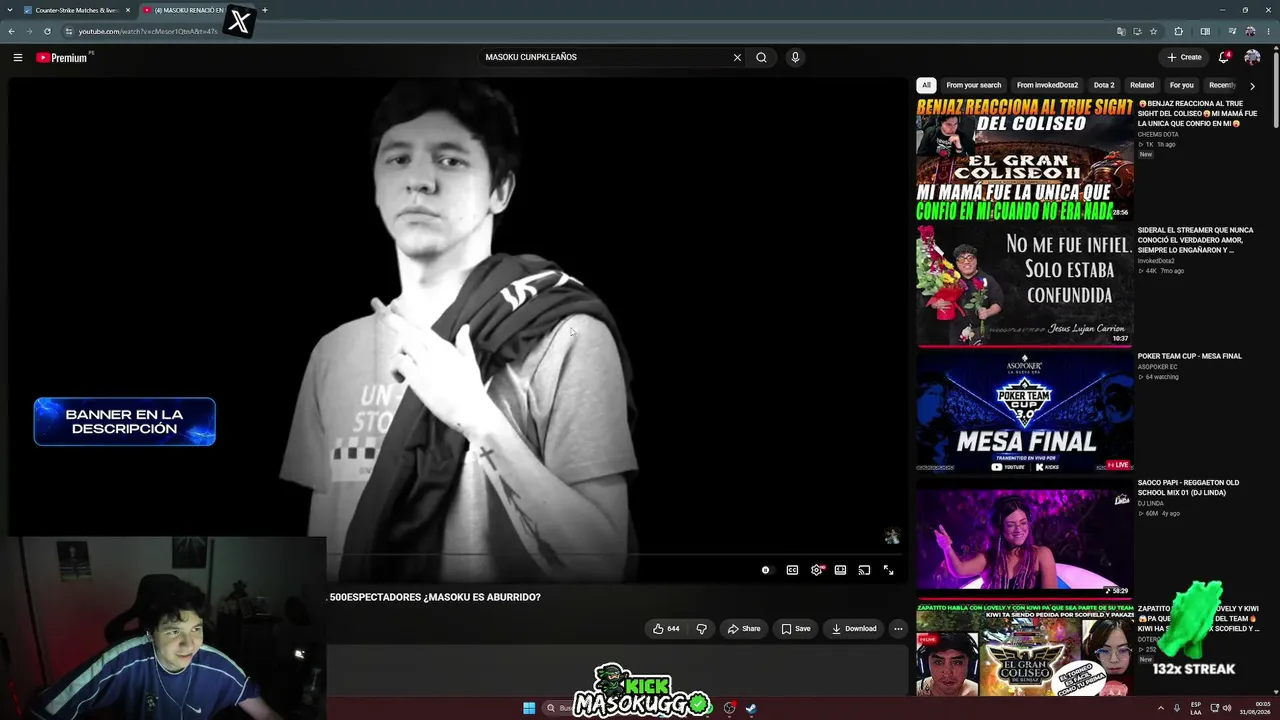Start voice search with the microphone
The width and height of the screenshot is (1280, 720).
coord(795,57)
